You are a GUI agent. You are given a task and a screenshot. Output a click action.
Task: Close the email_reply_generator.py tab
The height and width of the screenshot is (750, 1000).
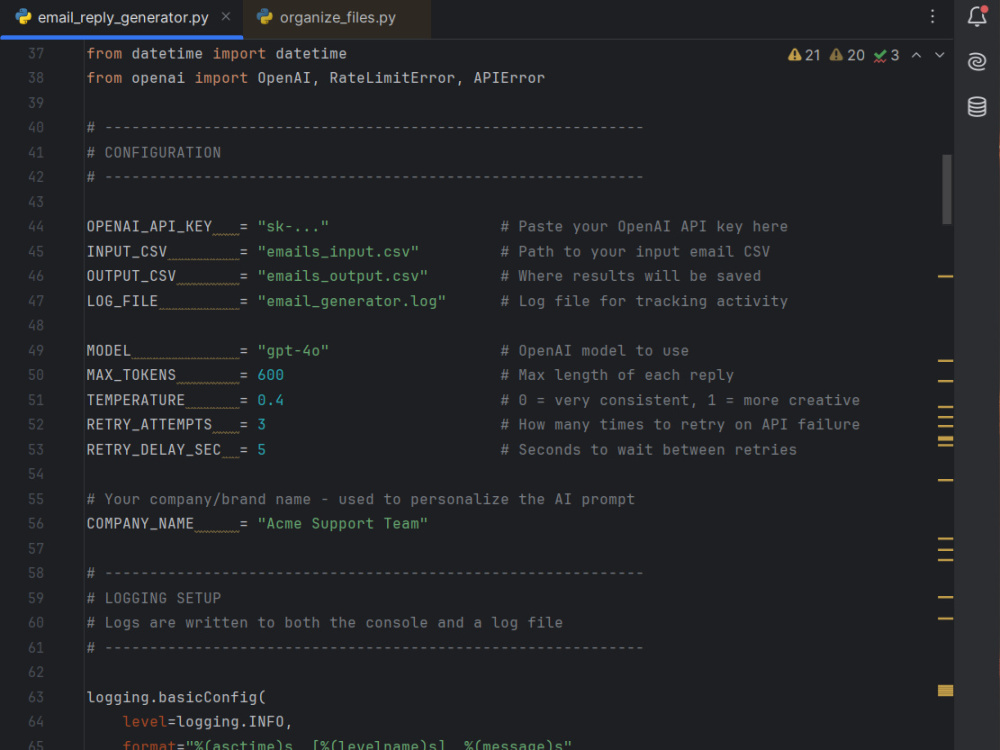coord(226,17)
